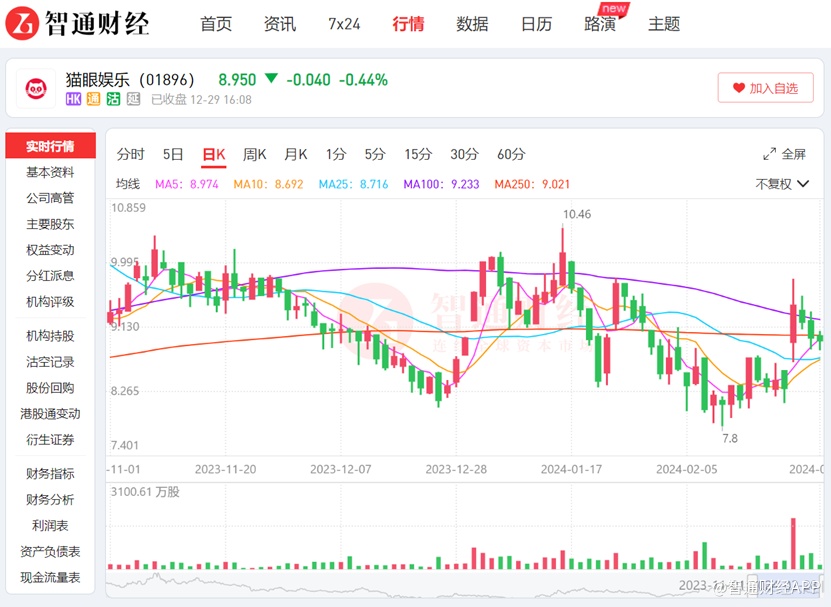Click the stock name 猫眼娱乐 (01896)
The image size is (831, 607).
pyautogui.click(x=130, y=80)
